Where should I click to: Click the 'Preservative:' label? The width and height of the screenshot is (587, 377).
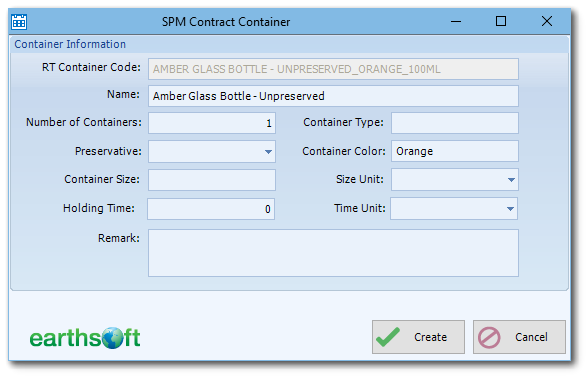point(108,151)
